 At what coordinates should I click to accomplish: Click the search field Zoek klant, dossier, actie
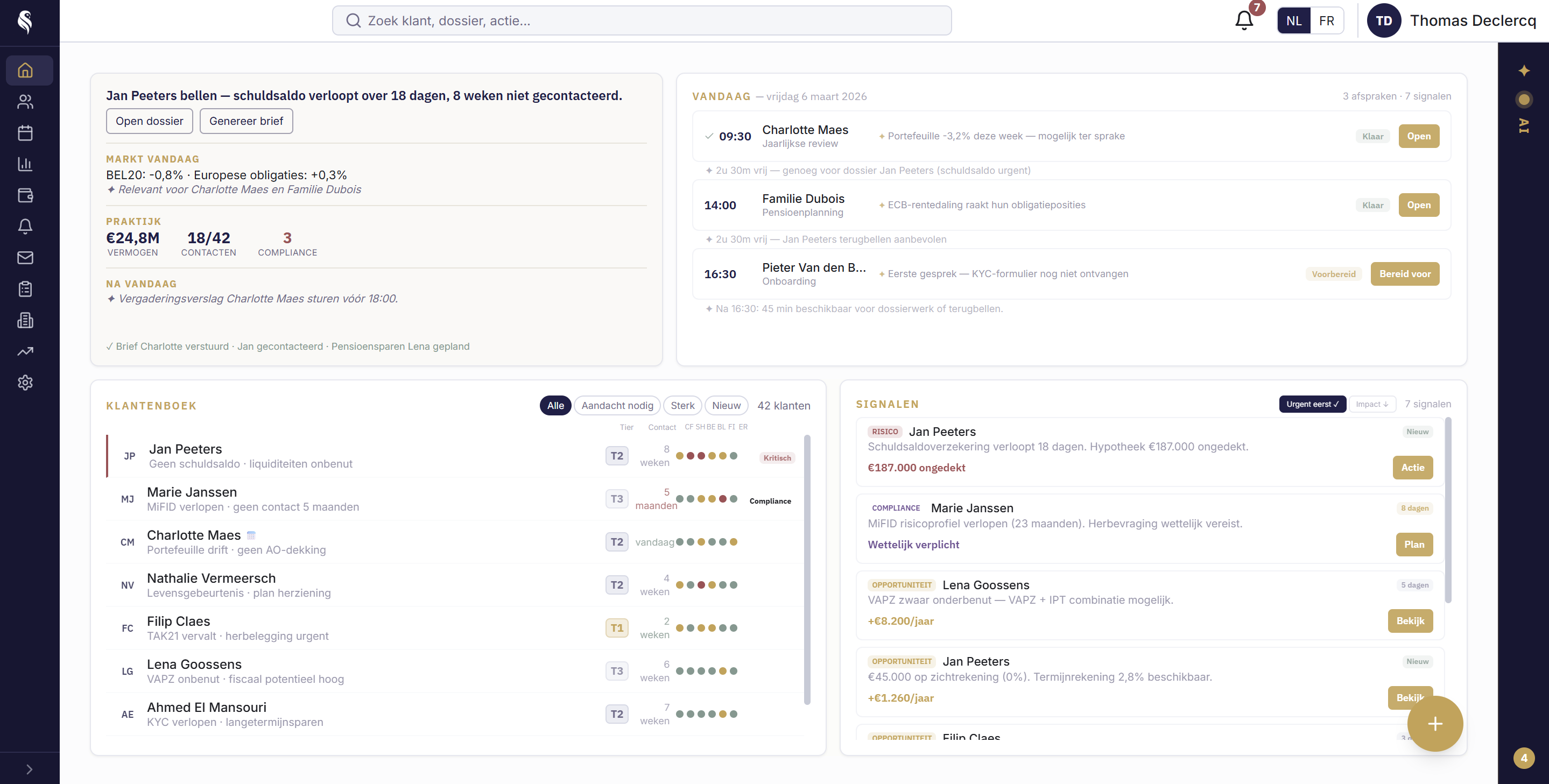641,20
